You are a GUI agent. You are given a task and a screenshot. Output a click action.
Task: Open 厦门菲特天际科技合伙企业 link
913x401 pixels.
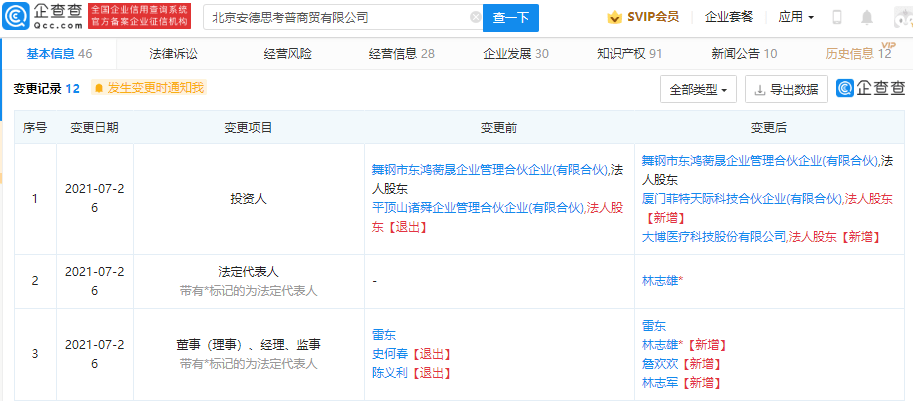pyautogui.click(x=742, y=198)
